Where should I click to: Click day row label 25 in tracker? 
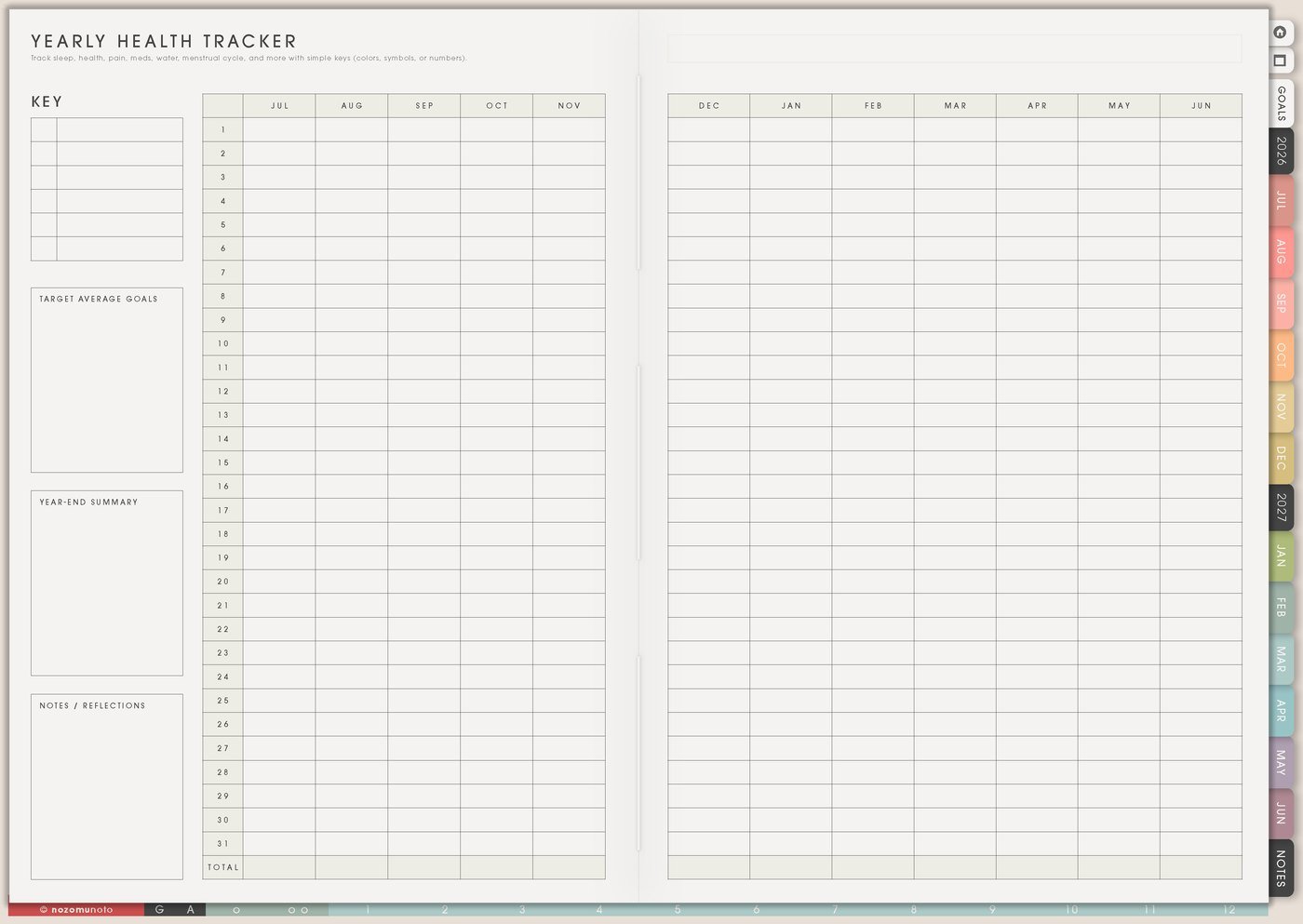click(223, 701)
